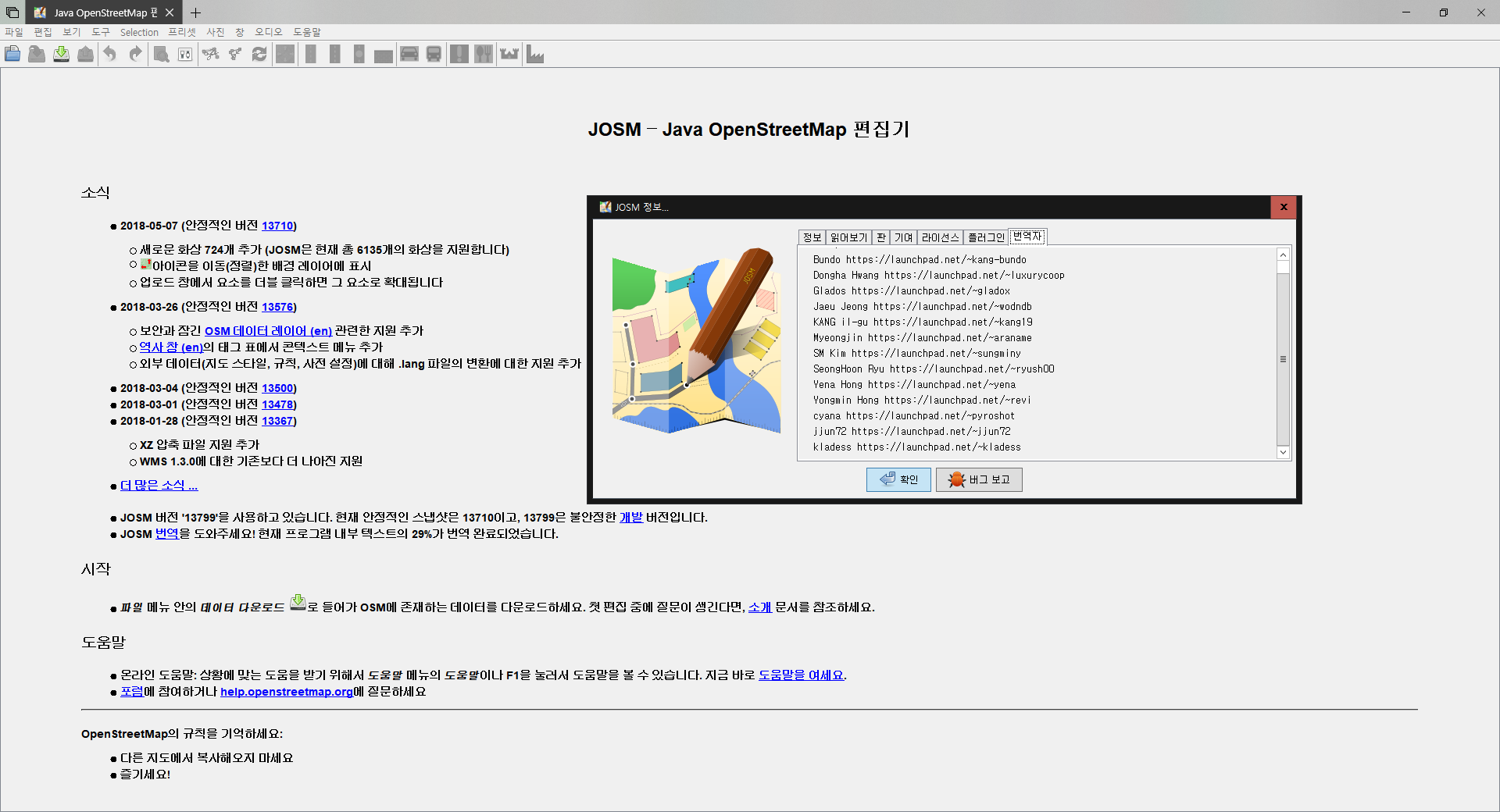Click the refresh arrows toolbar icon

click(259, 54)
